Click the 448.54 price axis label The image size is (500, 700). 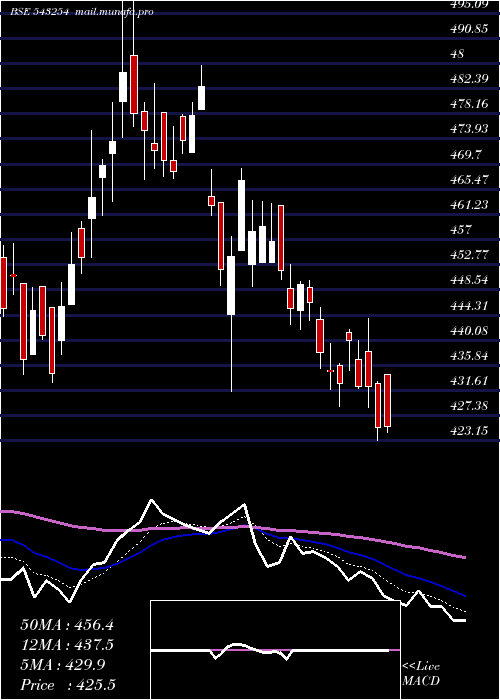[x=469, y=280]
